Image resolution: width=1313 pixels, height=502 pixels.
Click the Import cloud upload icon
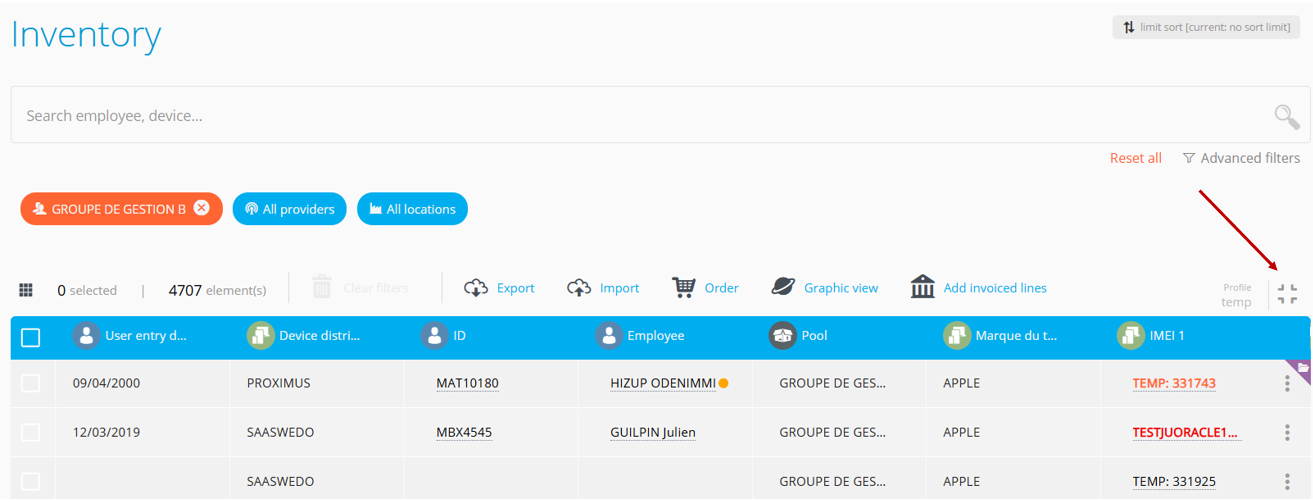(579, 288)
